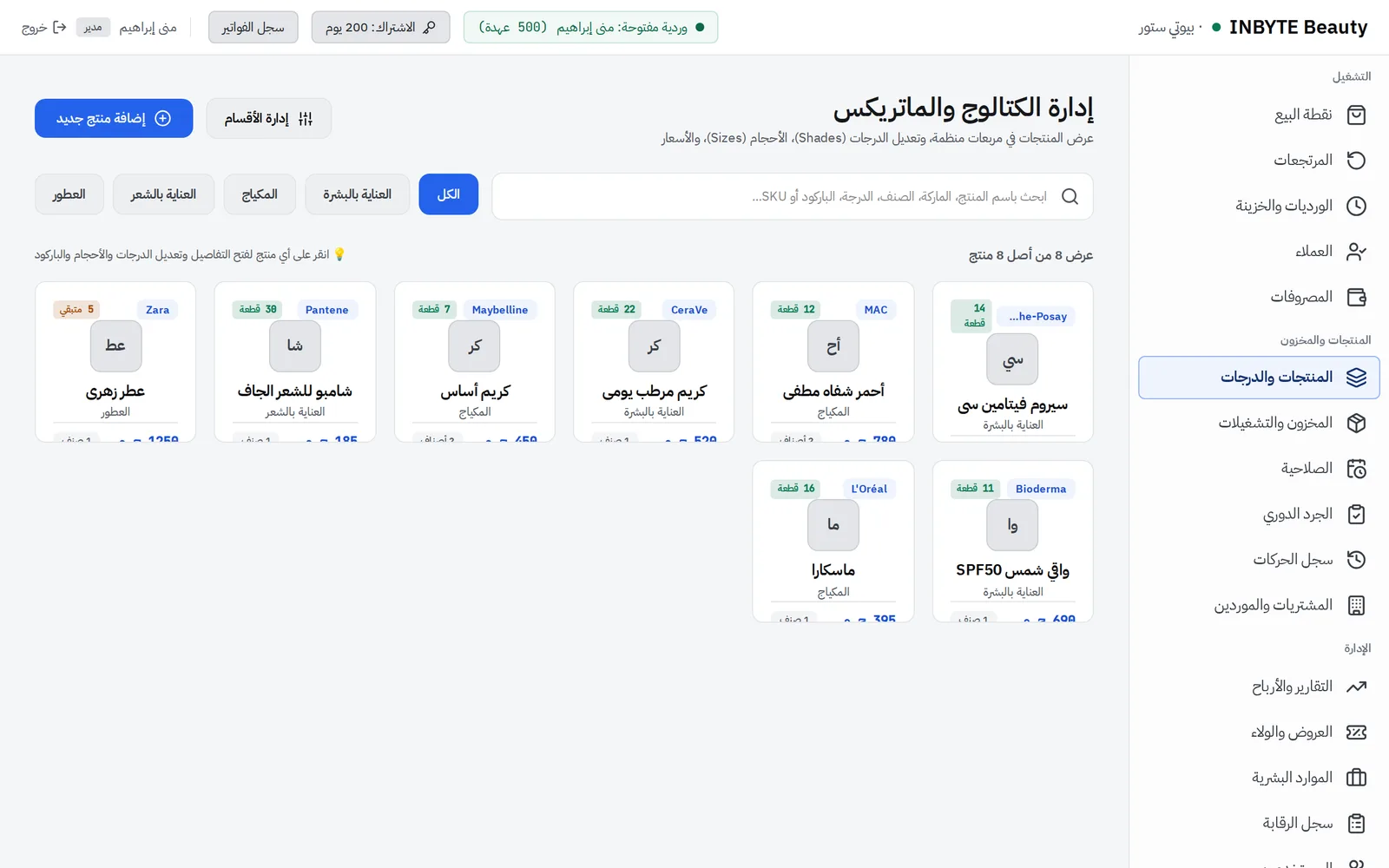Click الموارد البشرية briefcase icon
The image size is (1389, 868).
pos(1356,778)
